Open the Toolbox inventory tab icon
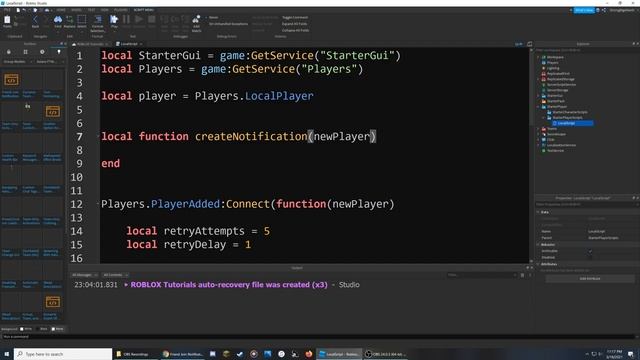Image resolution: width=640 pixels, height=360 pixels. click(x=25, y=52)
